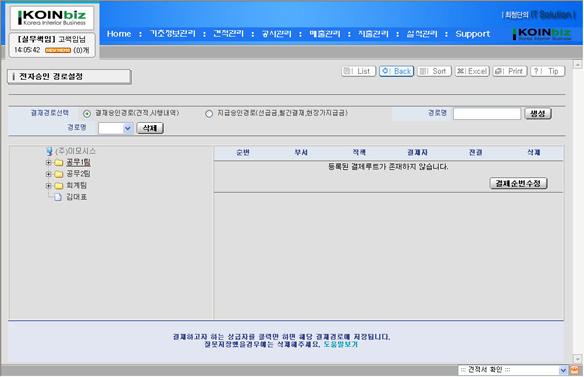Open the 지출관리 menu
Viewport: 584px width, 377px height.
pos(373,34)
